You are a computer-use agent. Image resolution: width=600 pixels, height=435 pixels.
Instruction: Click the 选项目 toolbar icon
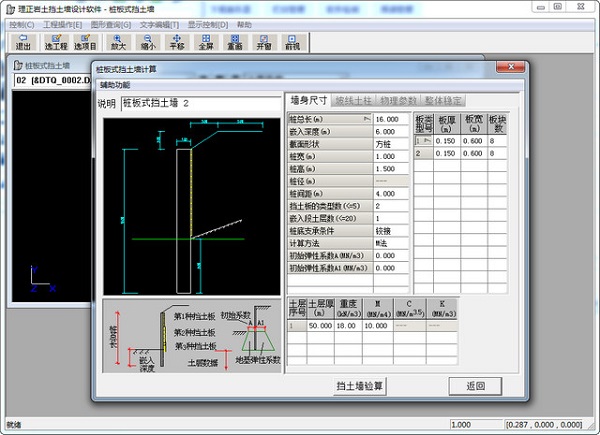click(87, 42)
